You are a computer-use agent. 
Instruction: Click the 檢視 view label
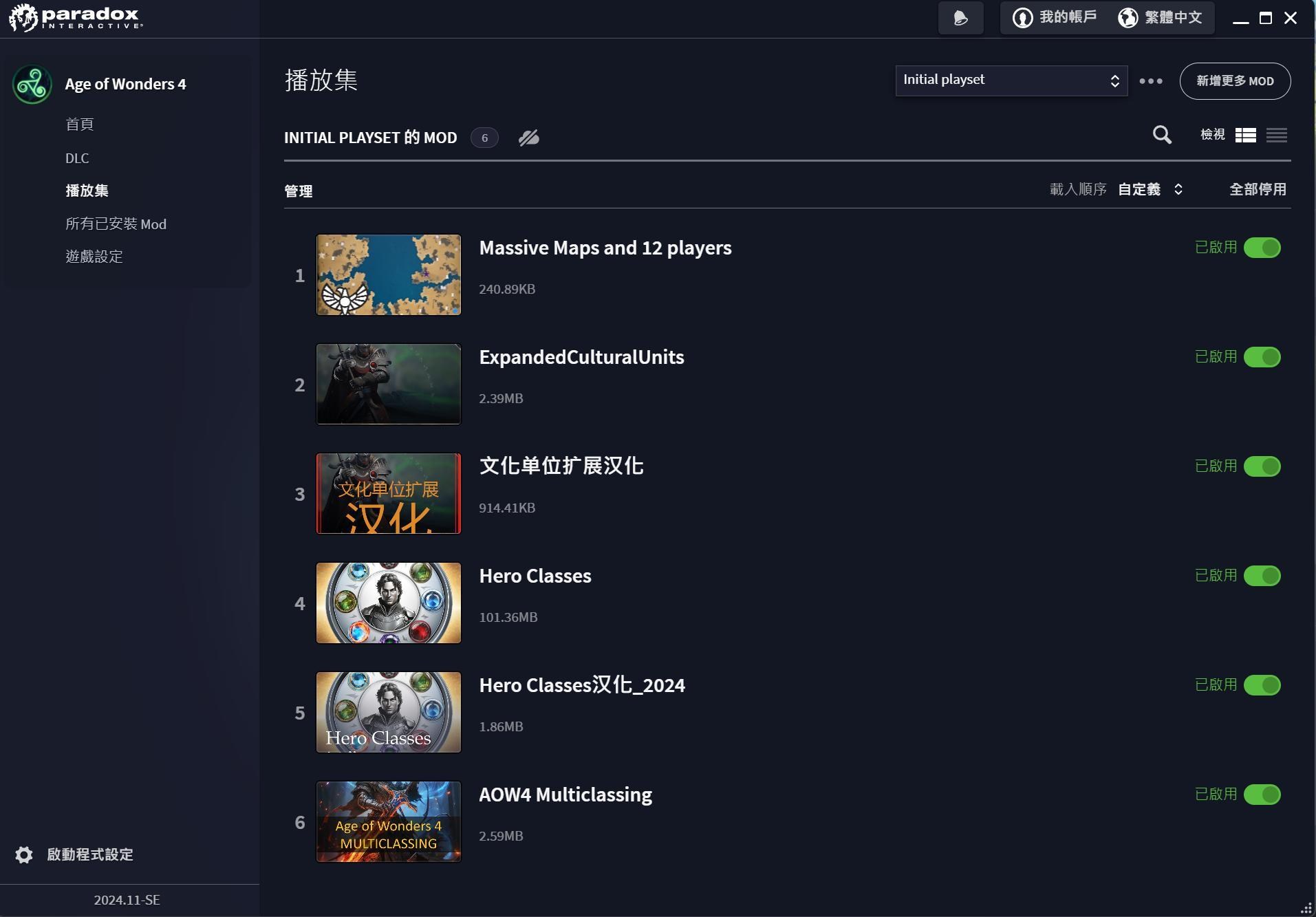point(1213,134)
